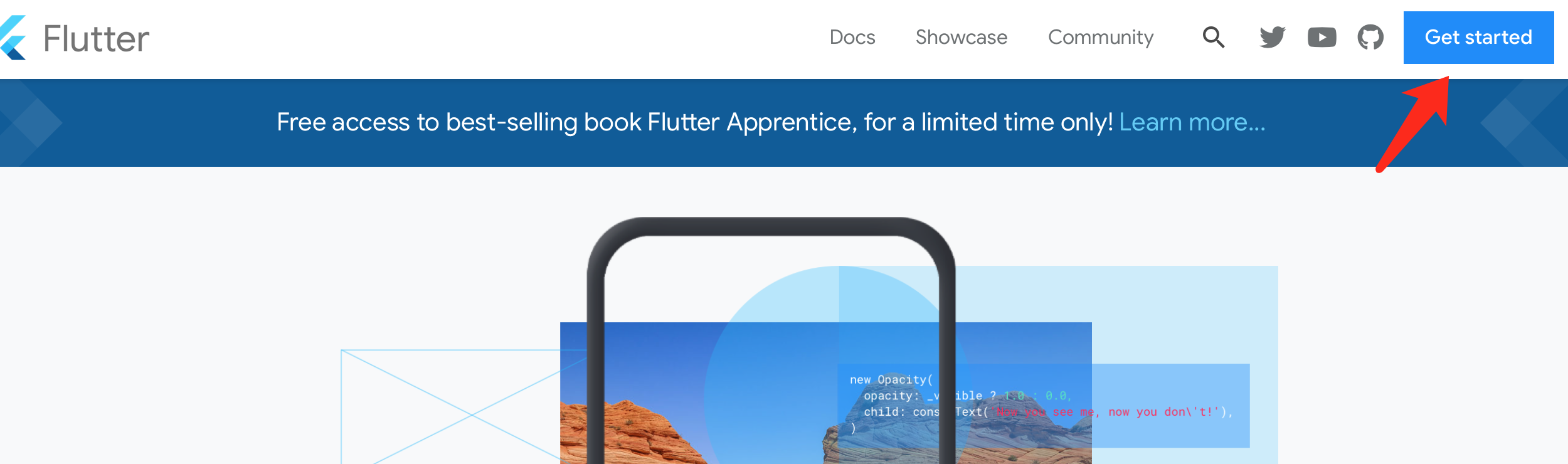Click the diamond pattern at banner's right
This screenshot has width=1568, height=464.
point(1524,123)
